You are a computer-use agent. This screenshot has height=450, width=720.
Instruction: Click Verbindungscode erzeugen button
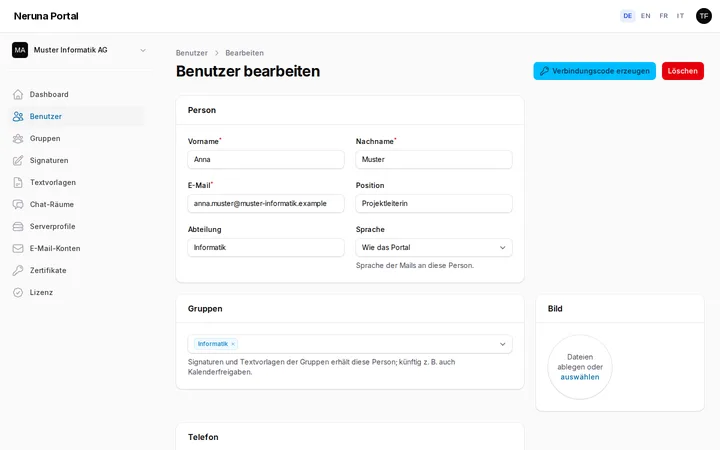click(594, 71)
